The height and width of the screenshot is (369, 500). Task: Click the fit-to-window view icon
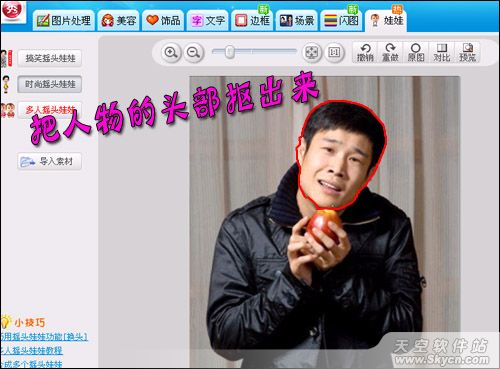[312, 52]
